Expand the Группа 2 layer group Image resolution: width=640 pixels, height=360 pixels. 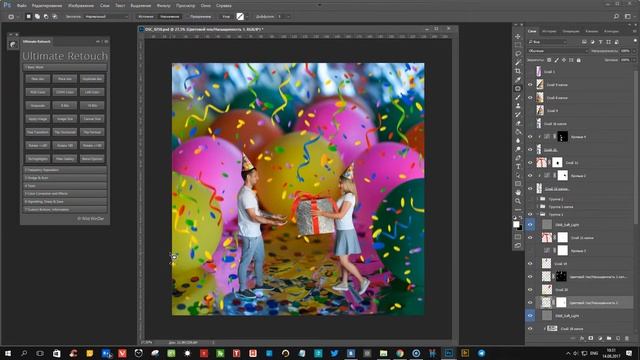[x=538, y=199]
